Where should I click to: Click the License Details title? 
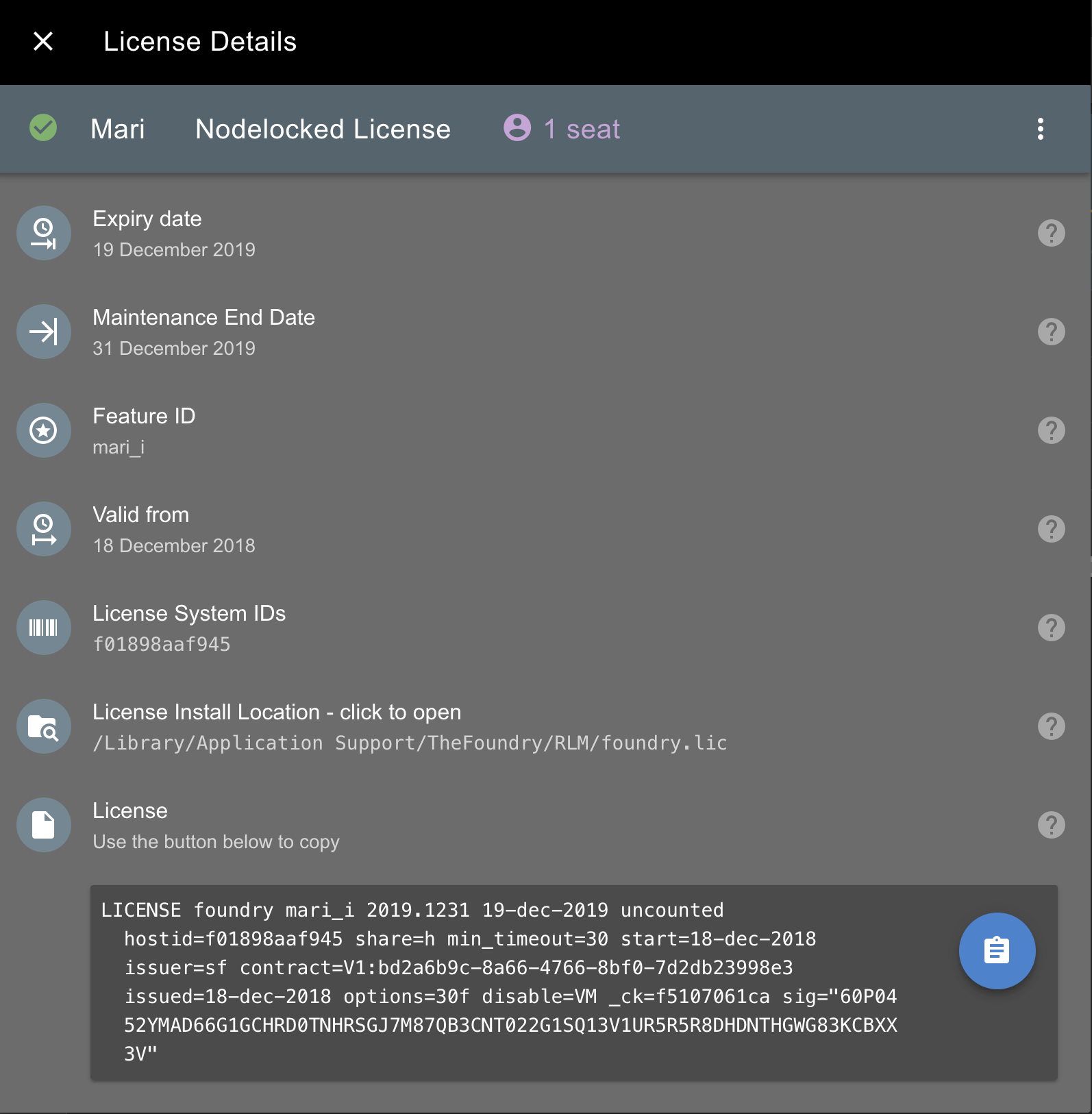(x=200, y=41)
